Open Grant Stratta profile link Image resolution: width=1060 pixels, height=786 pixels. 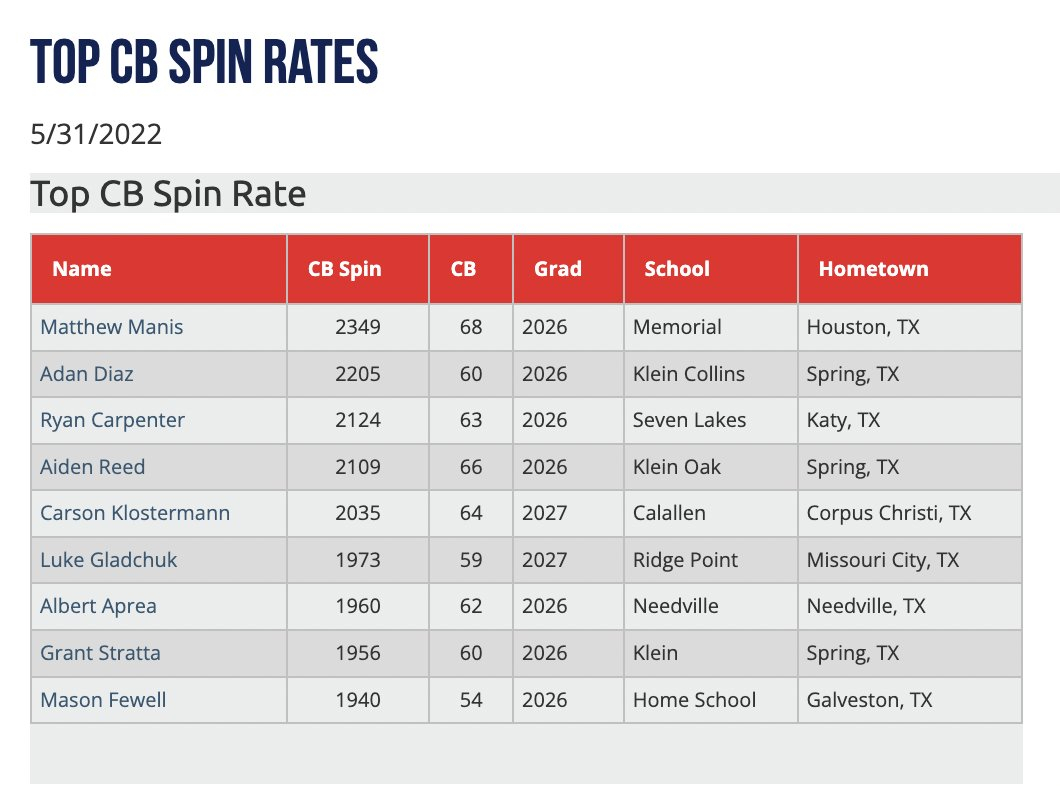tap(101, 653)
